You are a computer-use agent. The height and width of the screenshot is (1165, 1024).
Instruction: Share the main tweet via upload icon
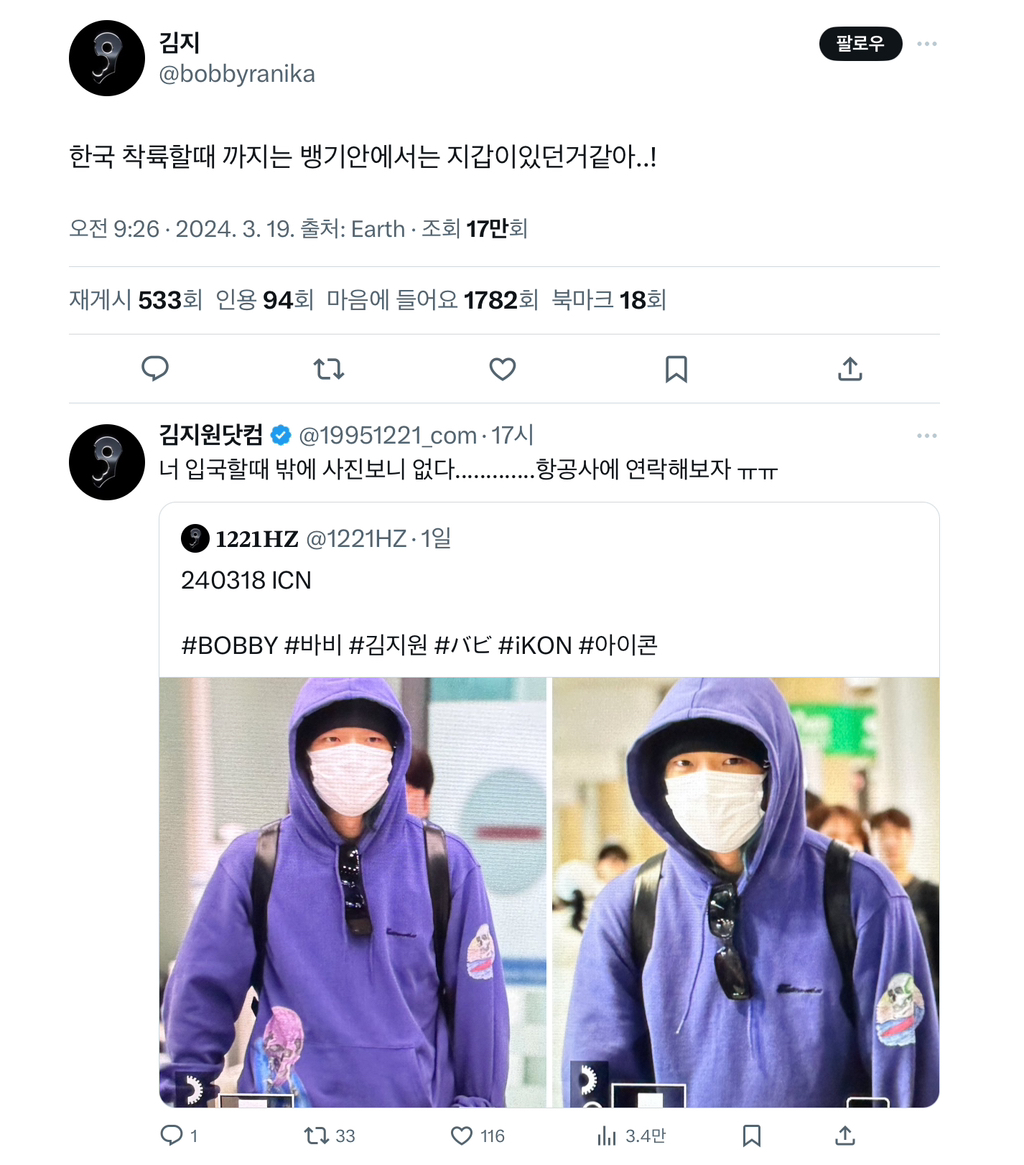coord(849,369)
